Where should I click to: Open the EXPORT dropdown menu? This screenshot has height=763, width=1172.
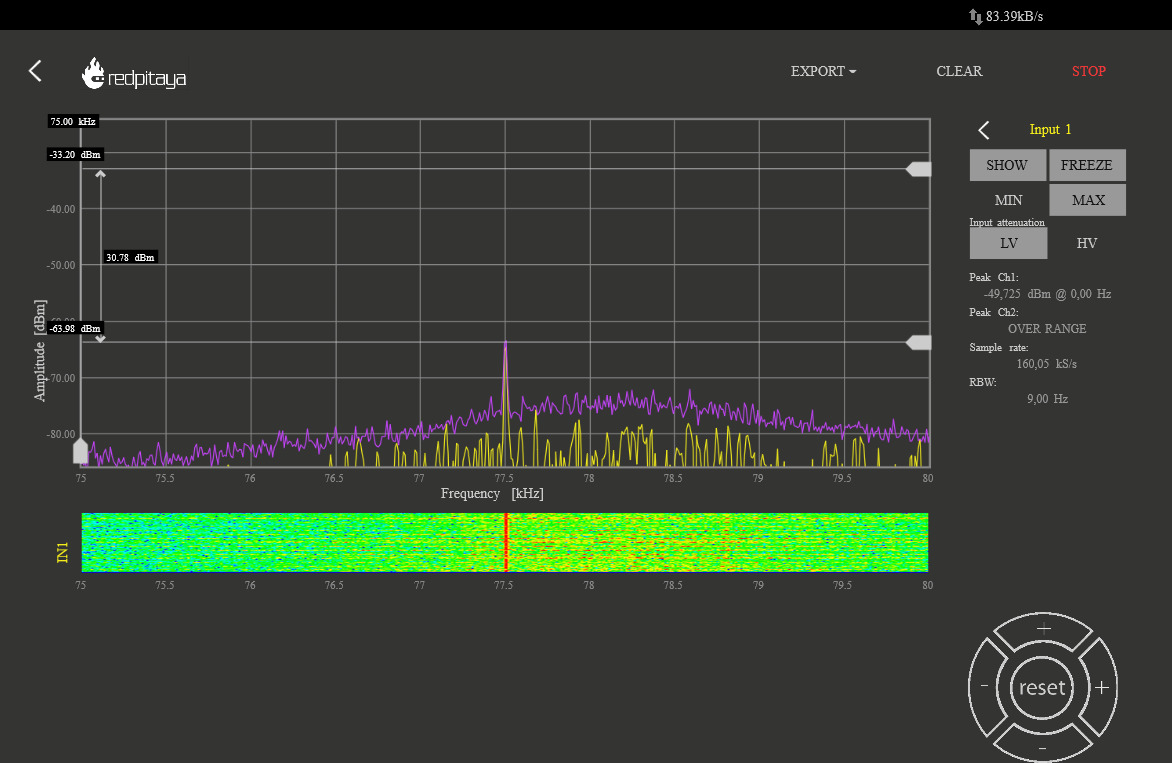pyautogui.click(x=823, y=71)
